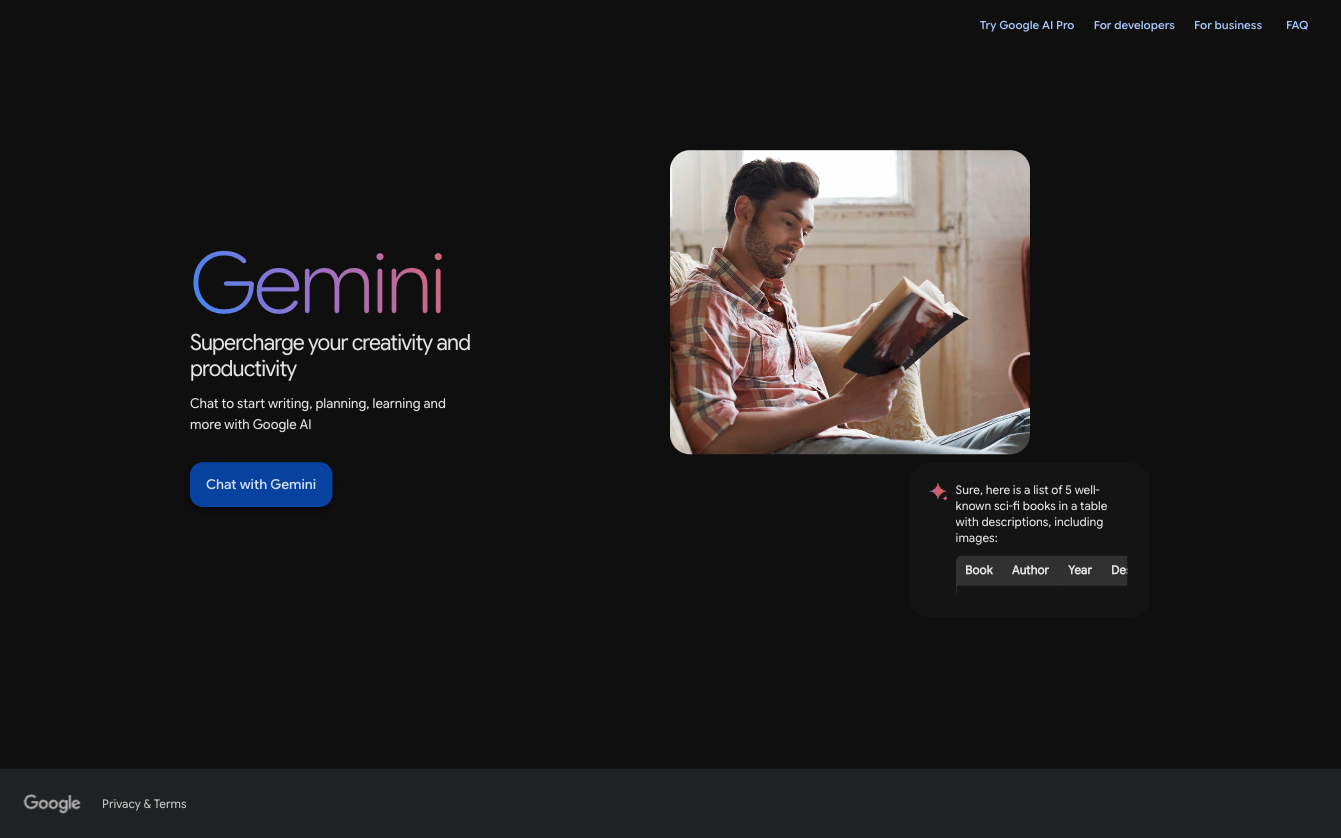The width and height of the screenshot is (1341, 838).
Task: Select the Author column header
Action: click(1030, 570)
